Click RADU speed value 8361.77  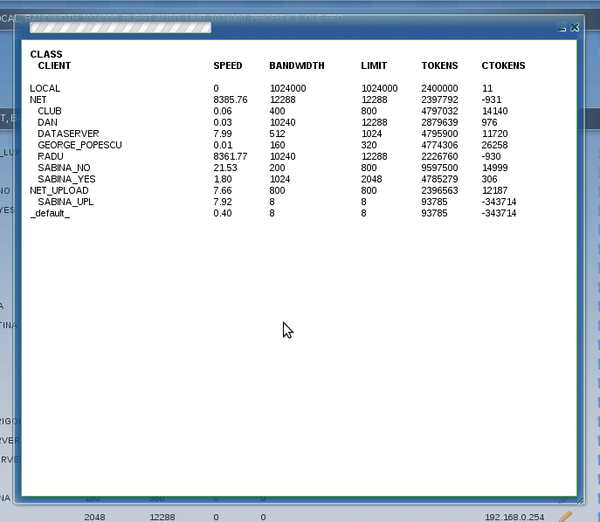click(230, 157)
